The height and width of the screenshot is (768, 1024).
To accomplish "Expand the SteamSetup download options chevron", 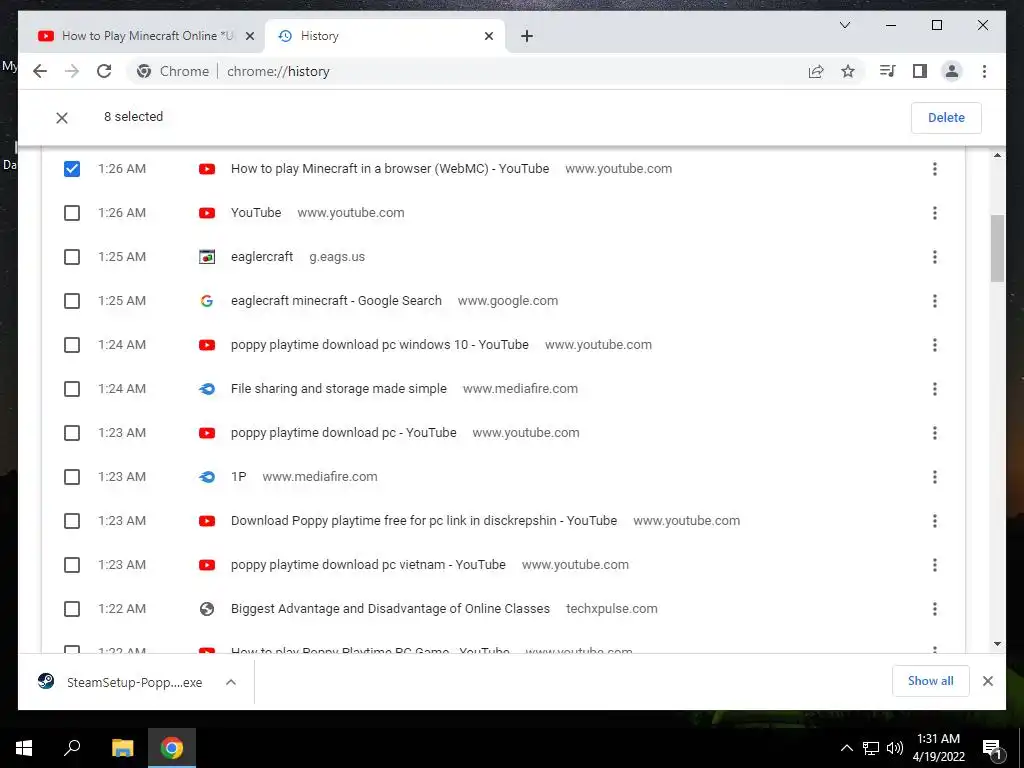I will coord(231,682).
